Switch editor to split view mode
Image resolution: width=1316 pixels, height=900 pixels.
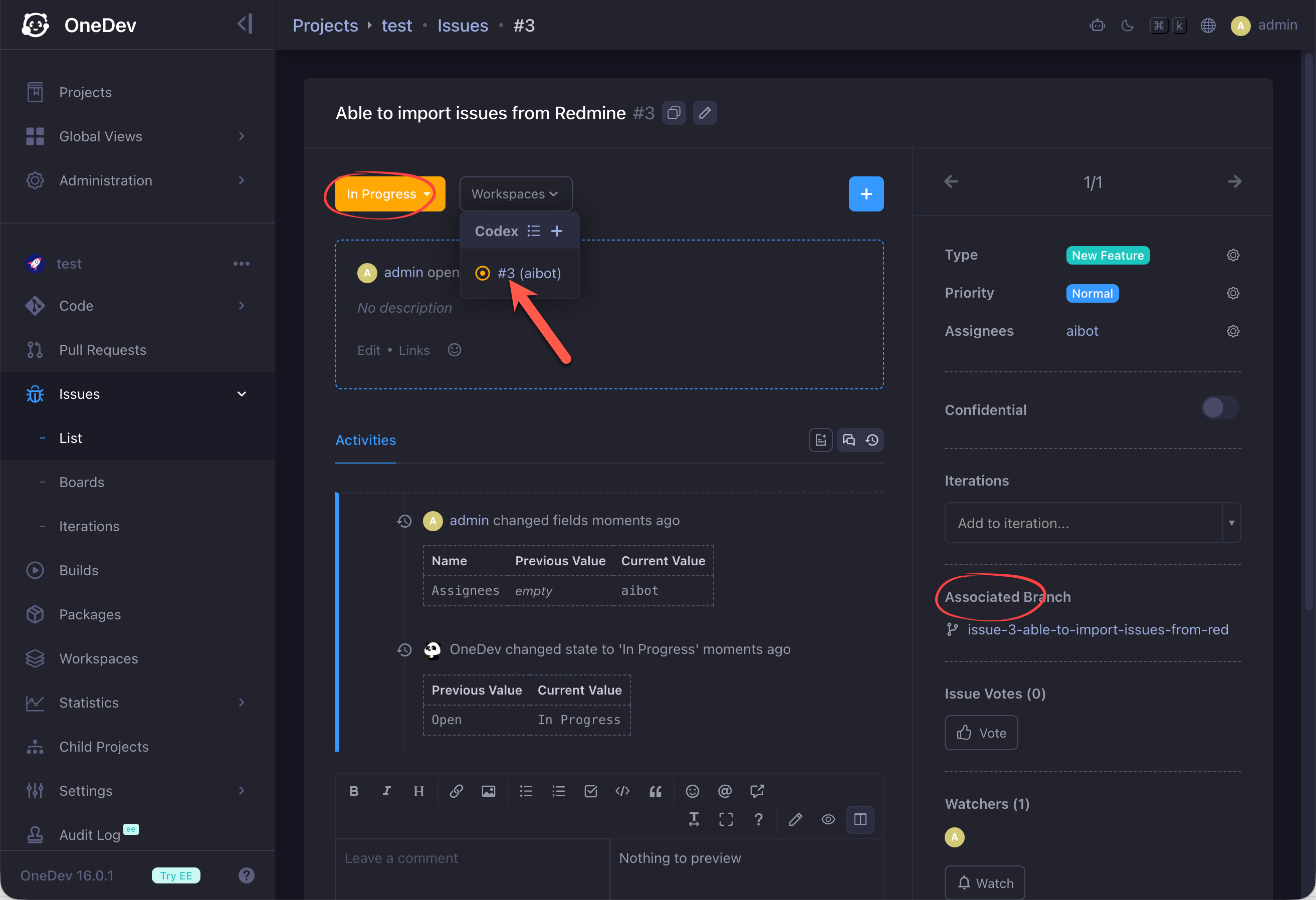[859, 819]
